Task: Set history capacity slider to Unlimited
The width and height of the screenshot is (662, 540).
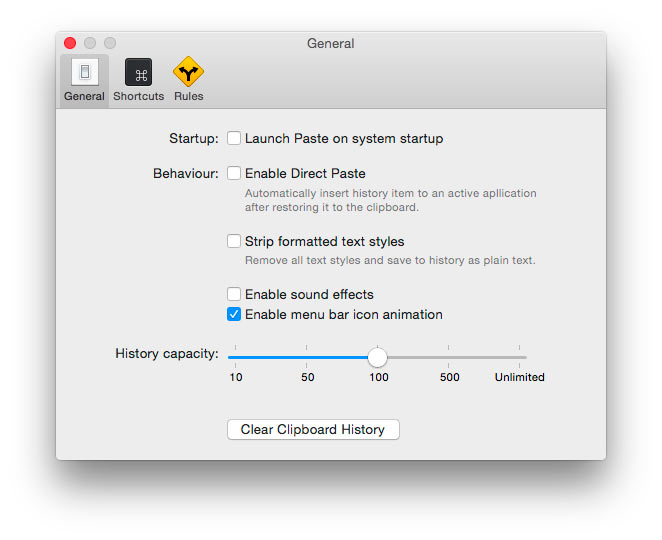Action: pyautogui.click(x=519, y=357)
